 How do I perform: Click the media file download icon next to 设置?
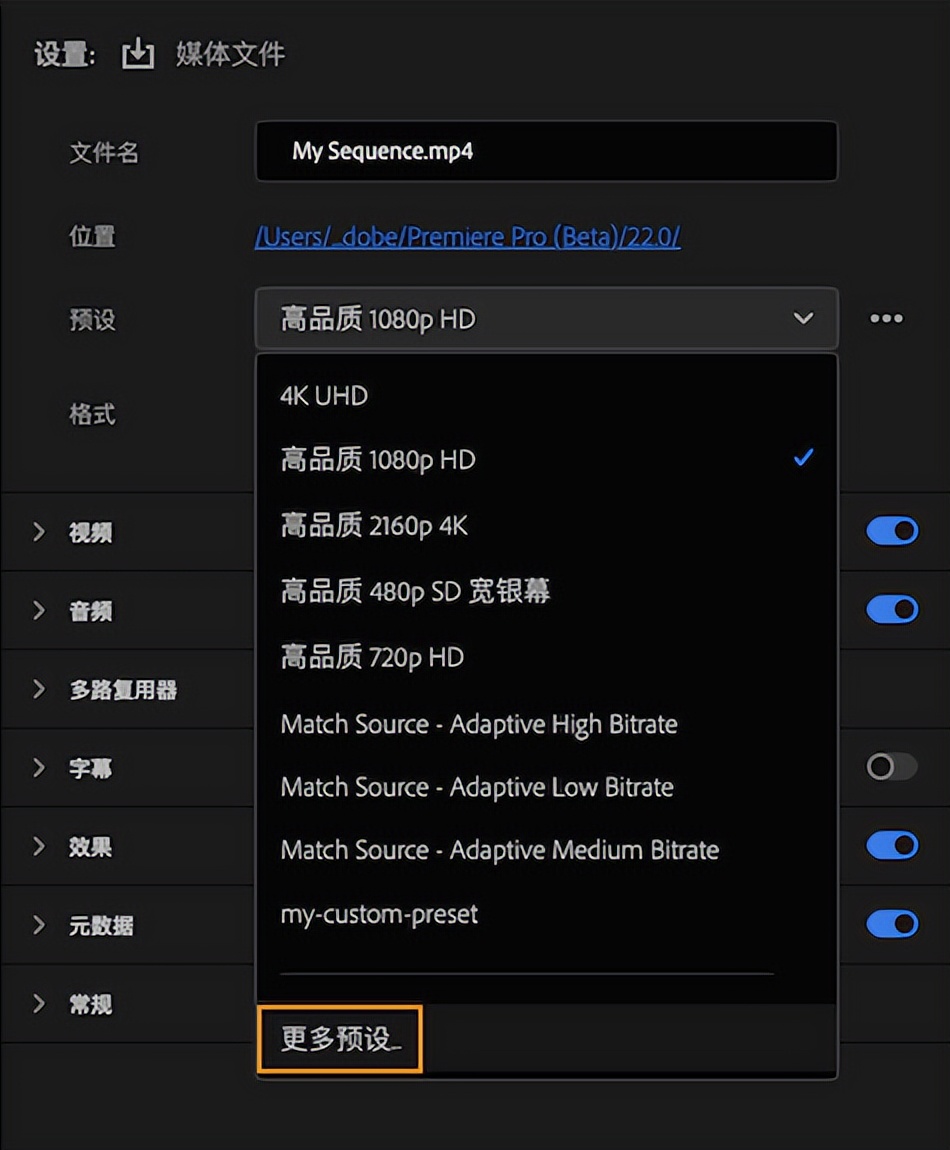[138, 55]
